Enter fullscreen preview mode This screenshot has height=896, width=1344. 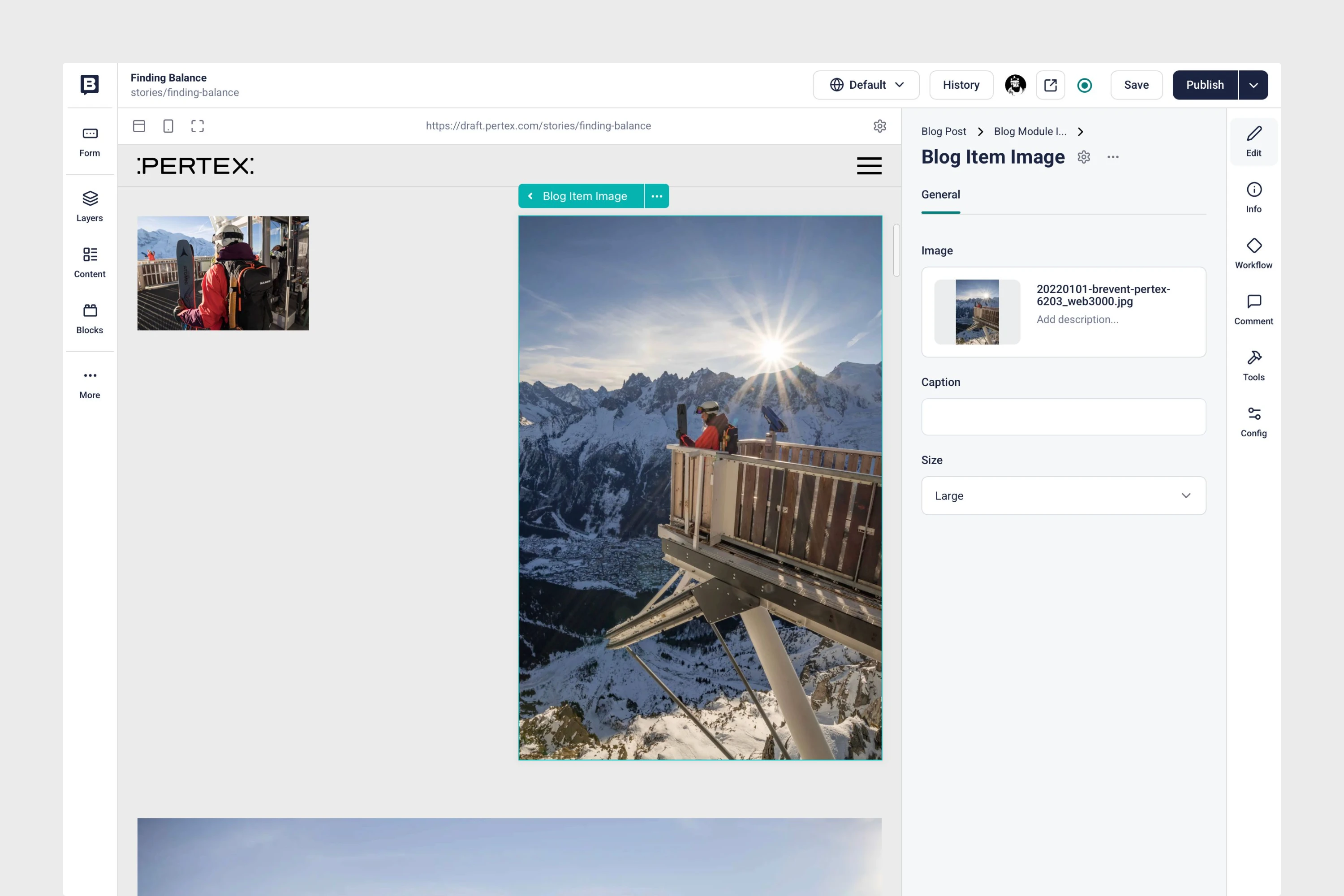(197, 126)
